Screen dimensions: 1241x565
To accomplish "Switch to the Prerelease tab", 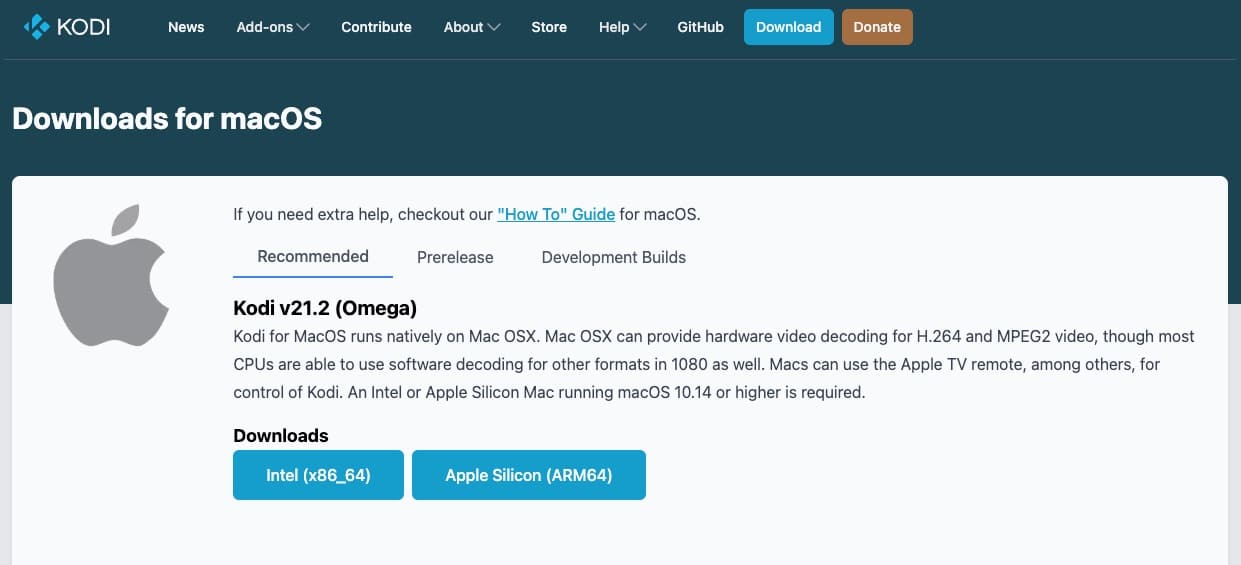I will (455, 257).
